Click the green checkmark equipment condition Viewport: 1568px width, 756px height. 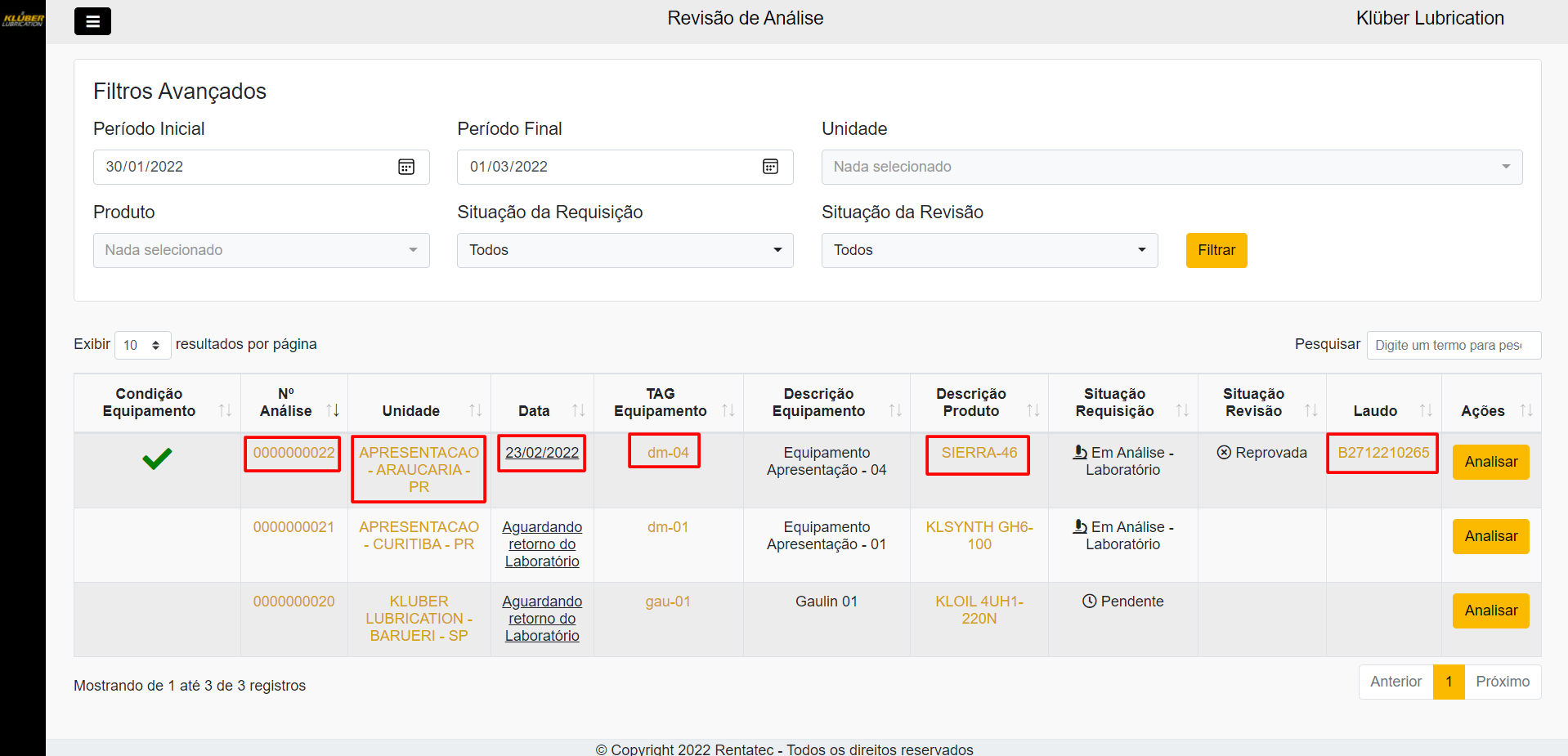click(157, 459)
